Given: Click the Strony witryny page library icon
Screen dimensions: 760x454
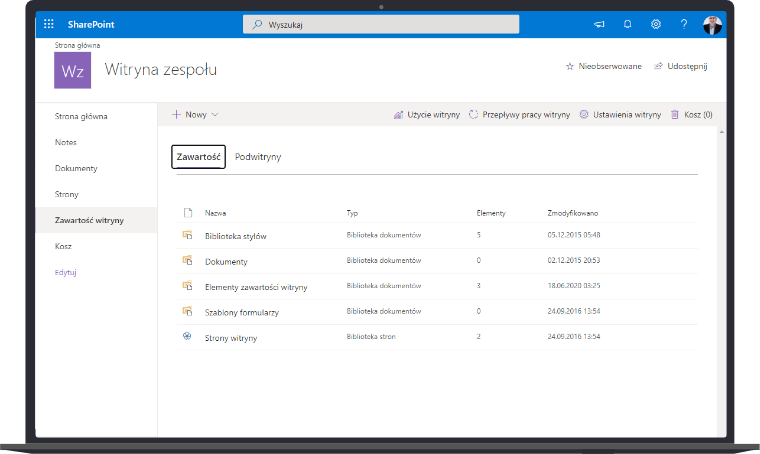Looking at the screenshot, I should (187, 336).
